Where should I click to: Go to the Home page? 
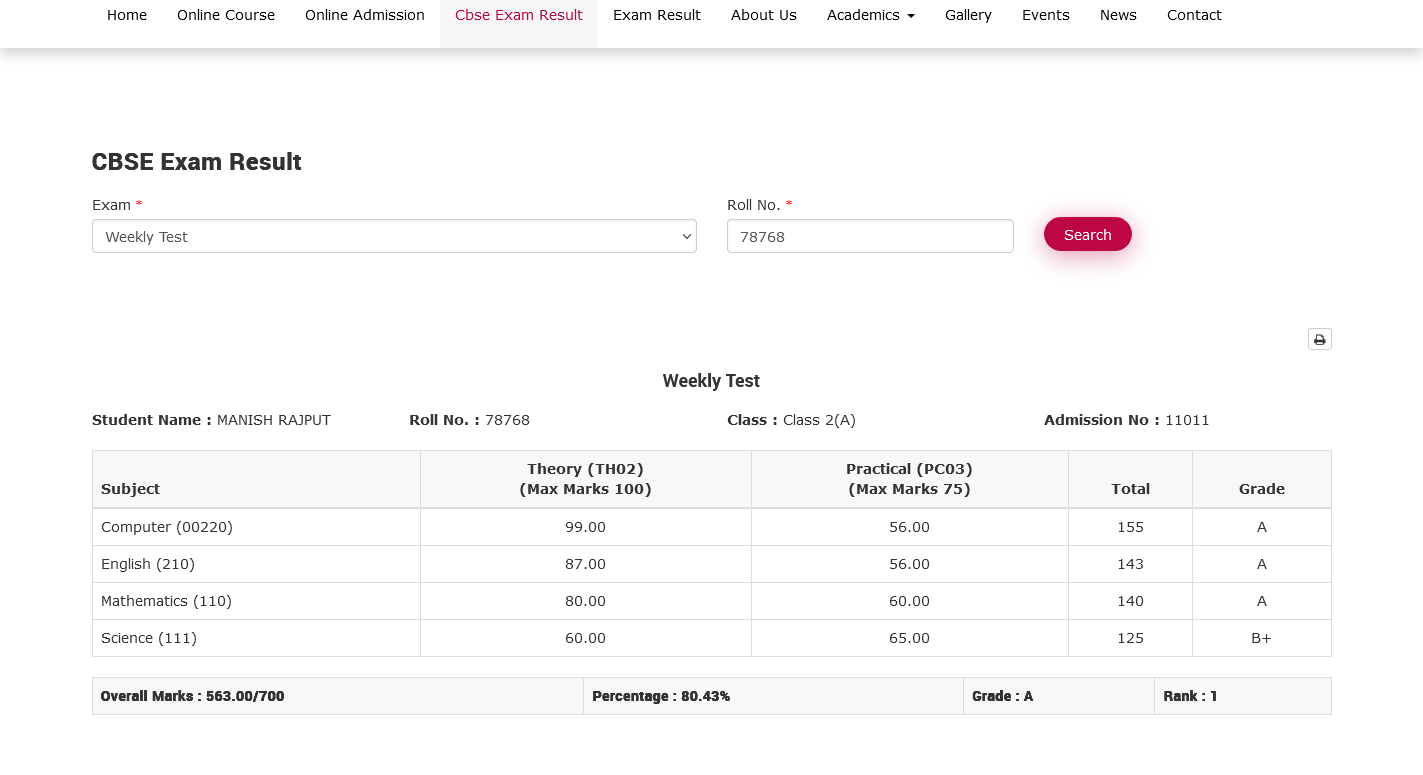coord(127,15)
